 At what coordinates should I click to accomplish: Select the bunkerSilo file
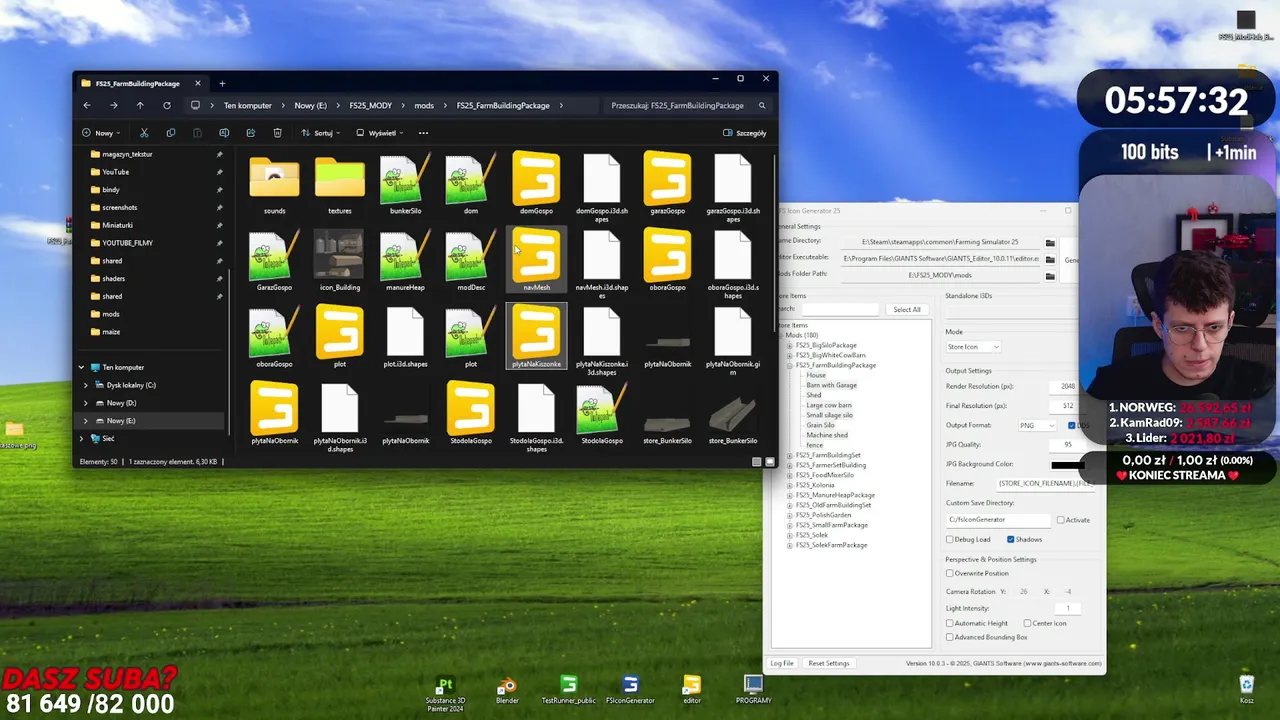tap(405, 185)
